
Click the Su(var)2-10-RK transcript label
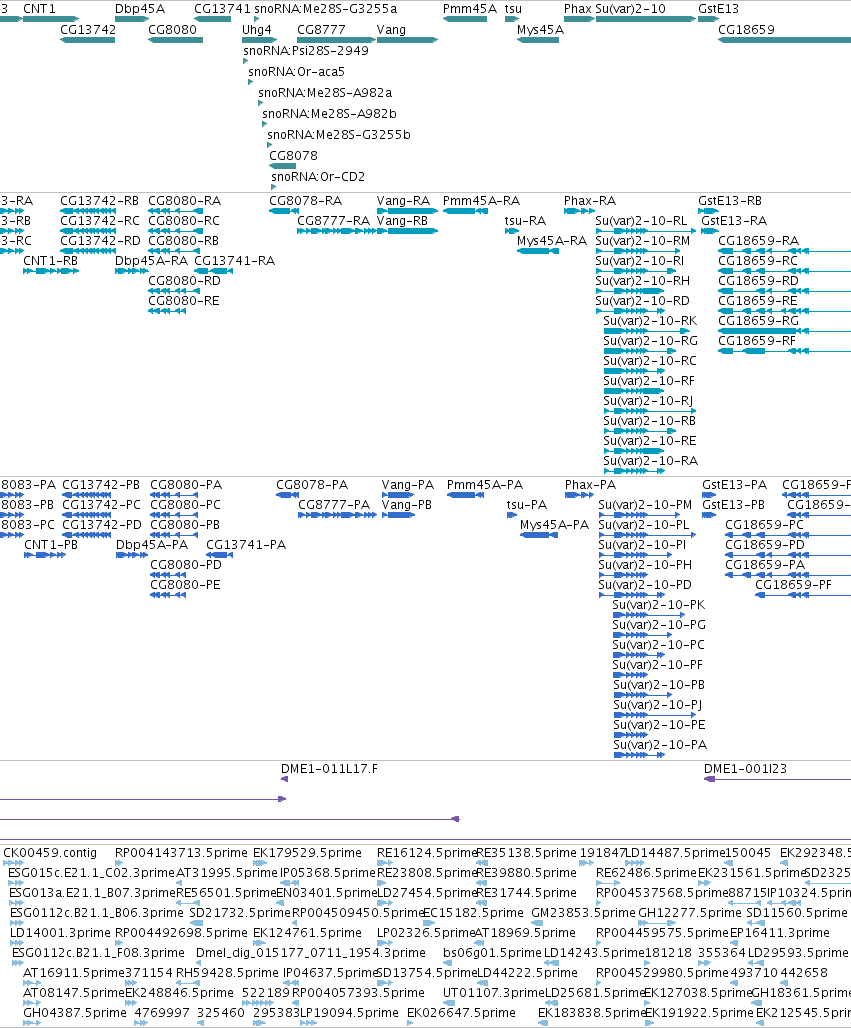point(650,321)
